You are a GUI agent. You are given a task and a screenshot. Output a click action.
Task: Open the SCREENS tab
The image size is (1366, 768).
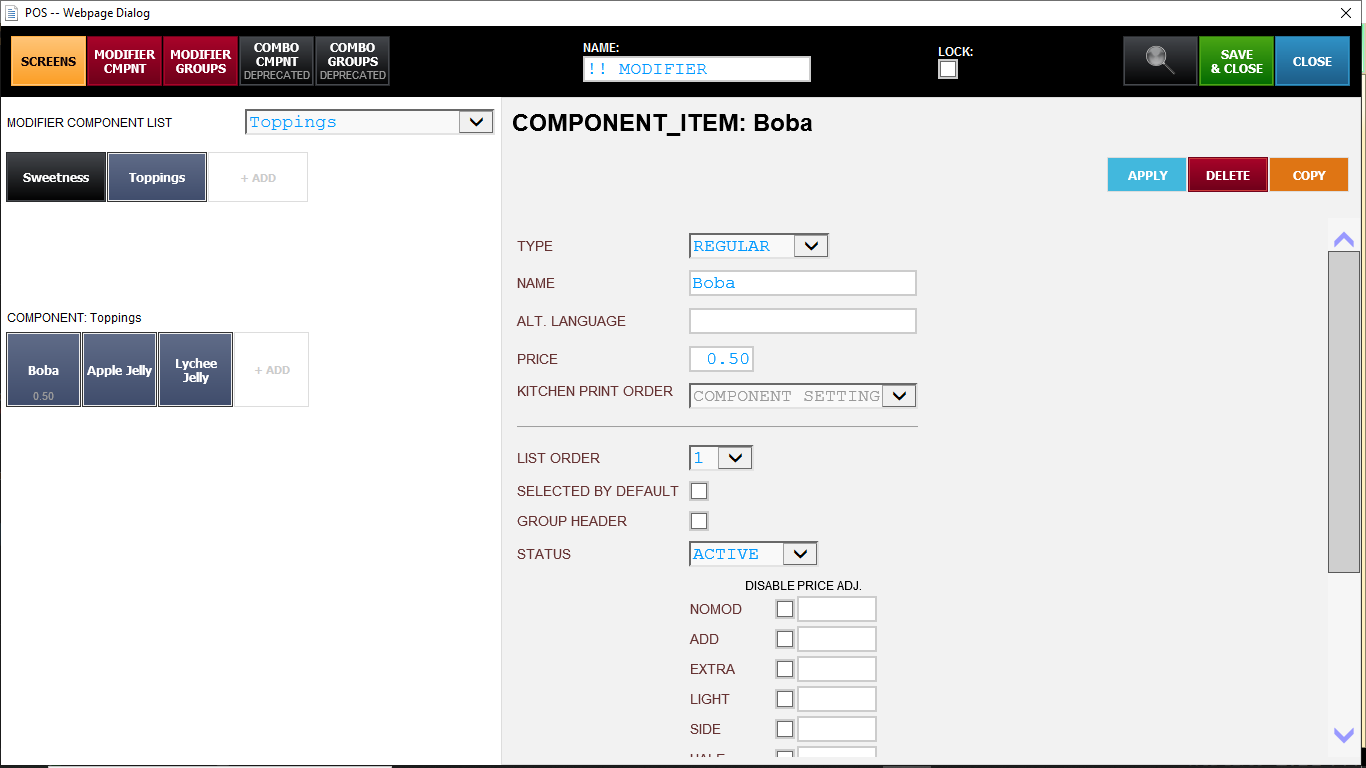[48, 61]
